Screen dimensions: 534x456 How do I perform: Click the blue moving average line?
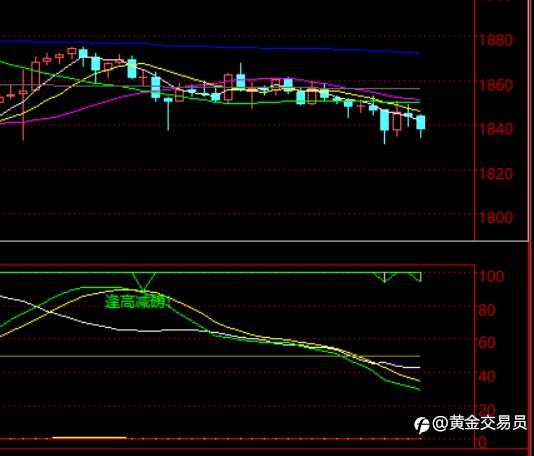tap(211, 46)
